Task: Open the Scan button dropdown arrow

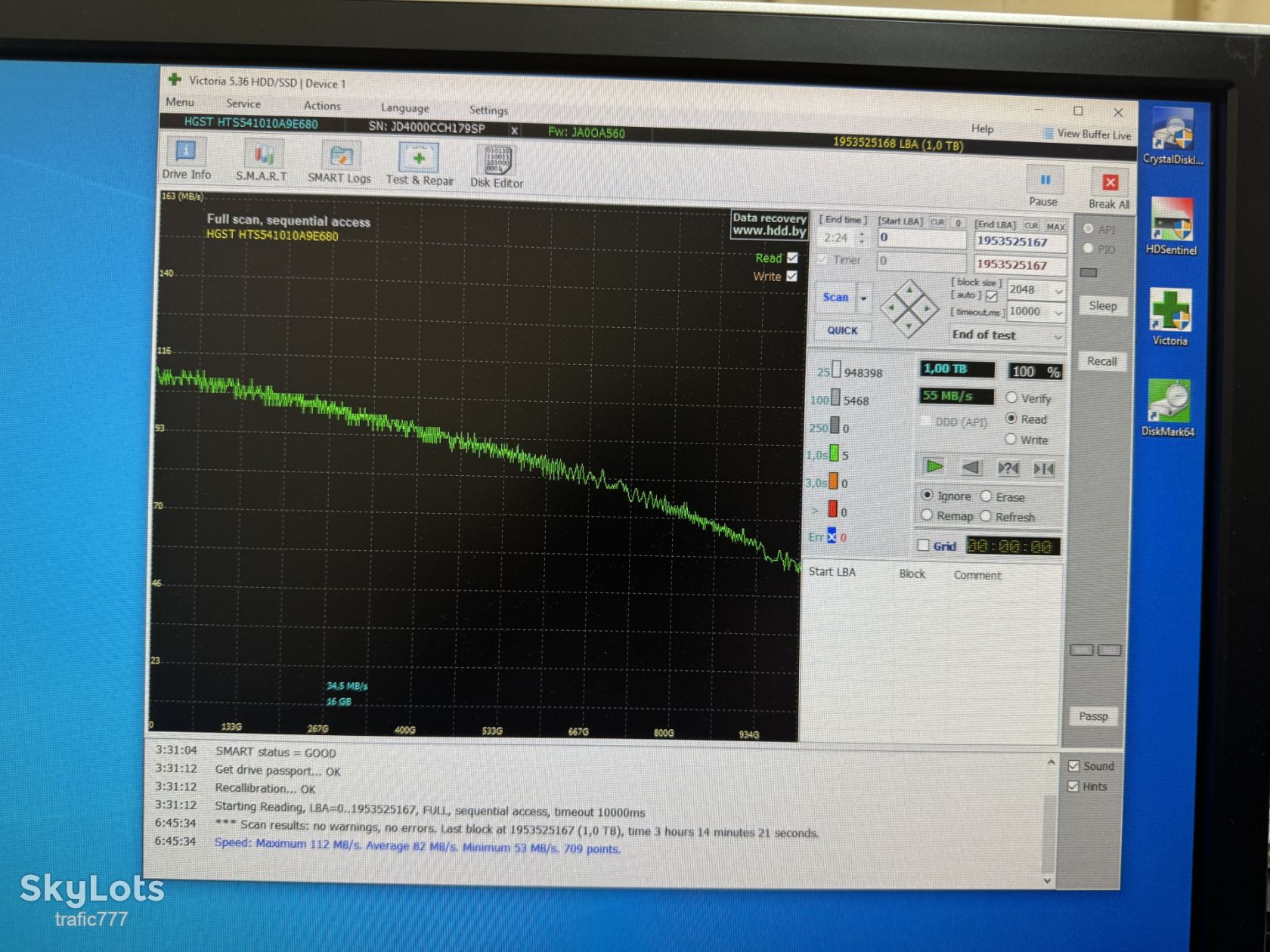Action: tap(863, 298)
